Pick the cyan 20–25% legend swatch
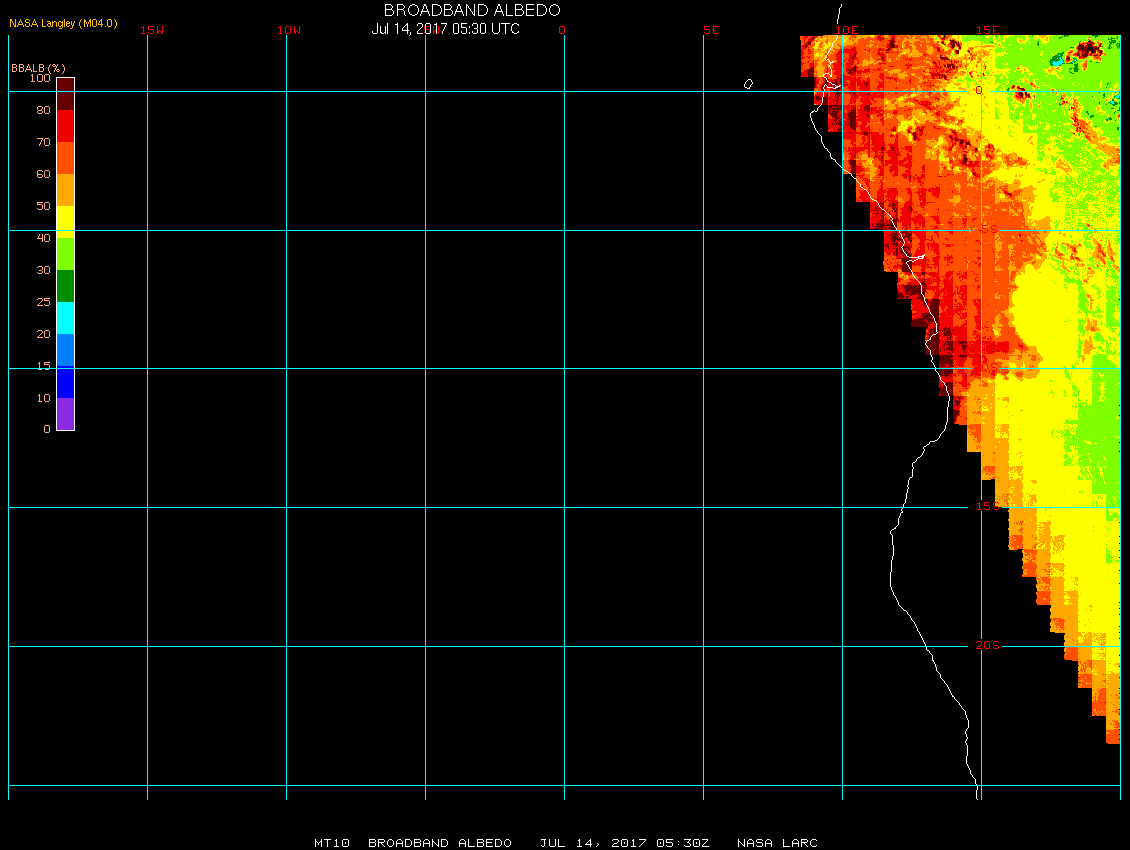This screenshot has height=850, width=1130. [65, 318]
